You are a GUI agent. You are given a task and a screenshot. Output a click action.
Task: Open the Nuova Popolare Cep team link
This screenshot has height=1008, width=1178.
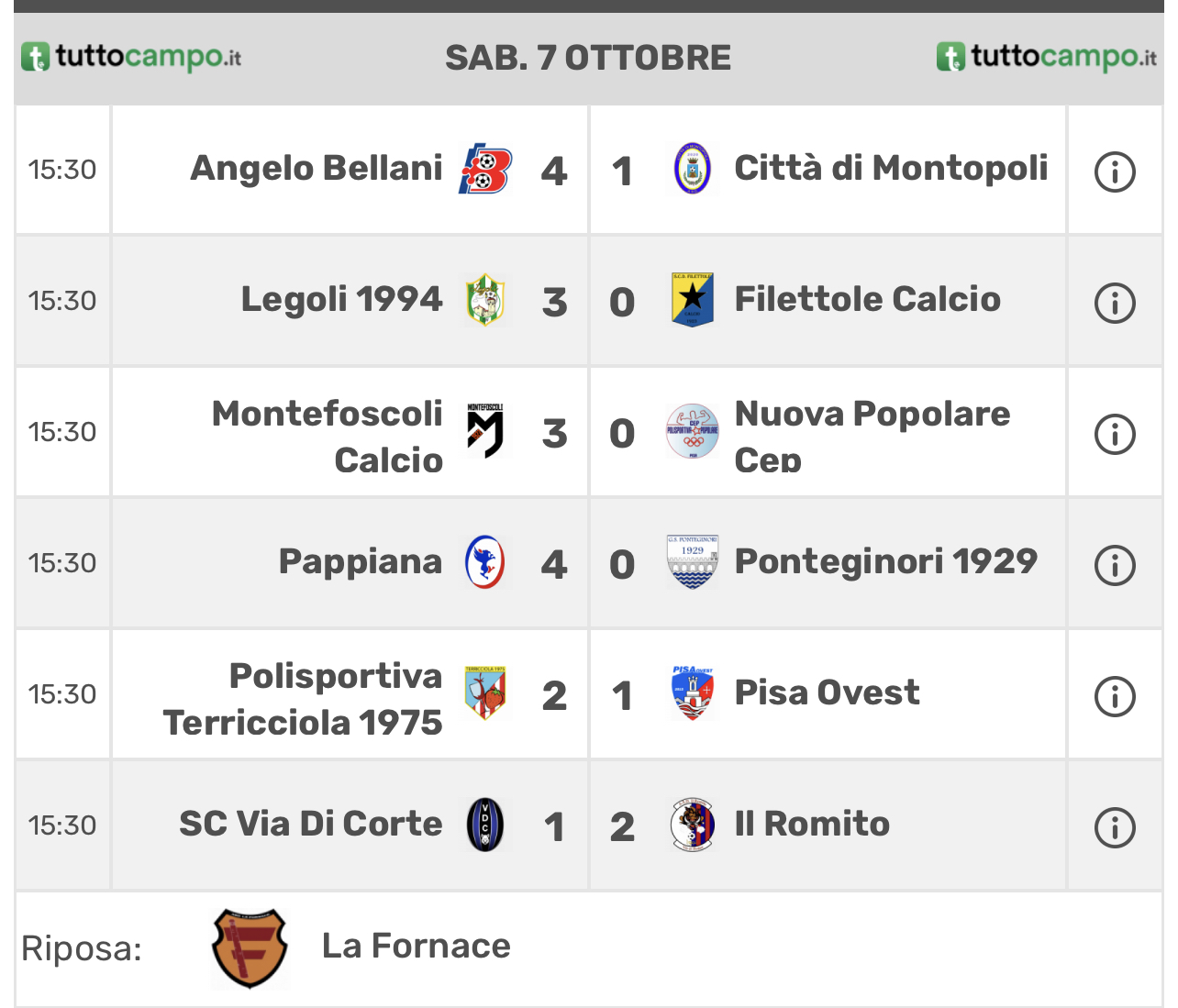[872, 436]
